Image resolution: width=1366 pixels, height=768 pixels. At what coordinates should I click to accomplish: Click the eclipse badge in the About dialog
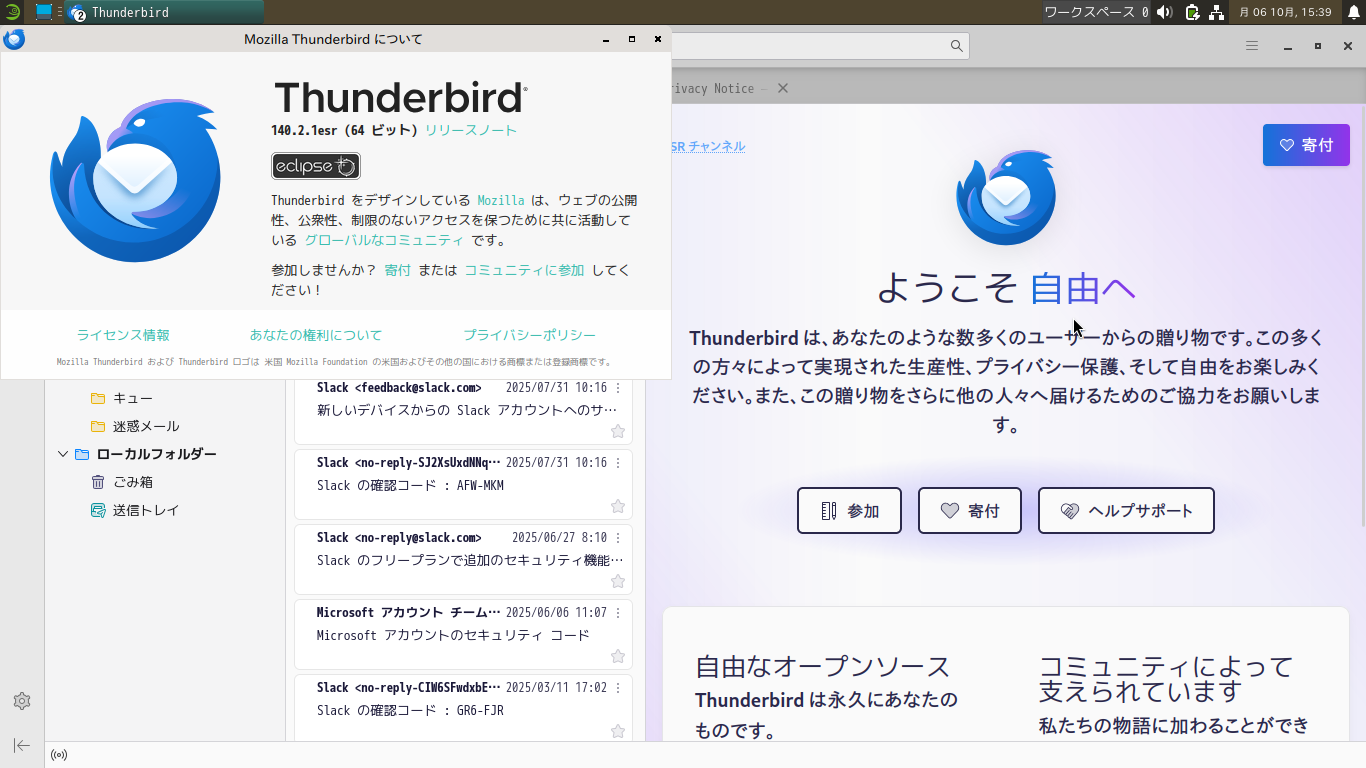tap(316, 166)
